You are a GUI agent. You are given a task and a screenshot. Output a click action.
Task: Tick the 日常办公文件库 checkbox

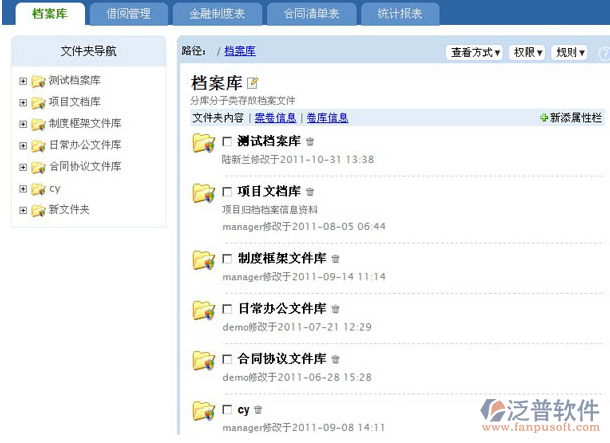227,309
